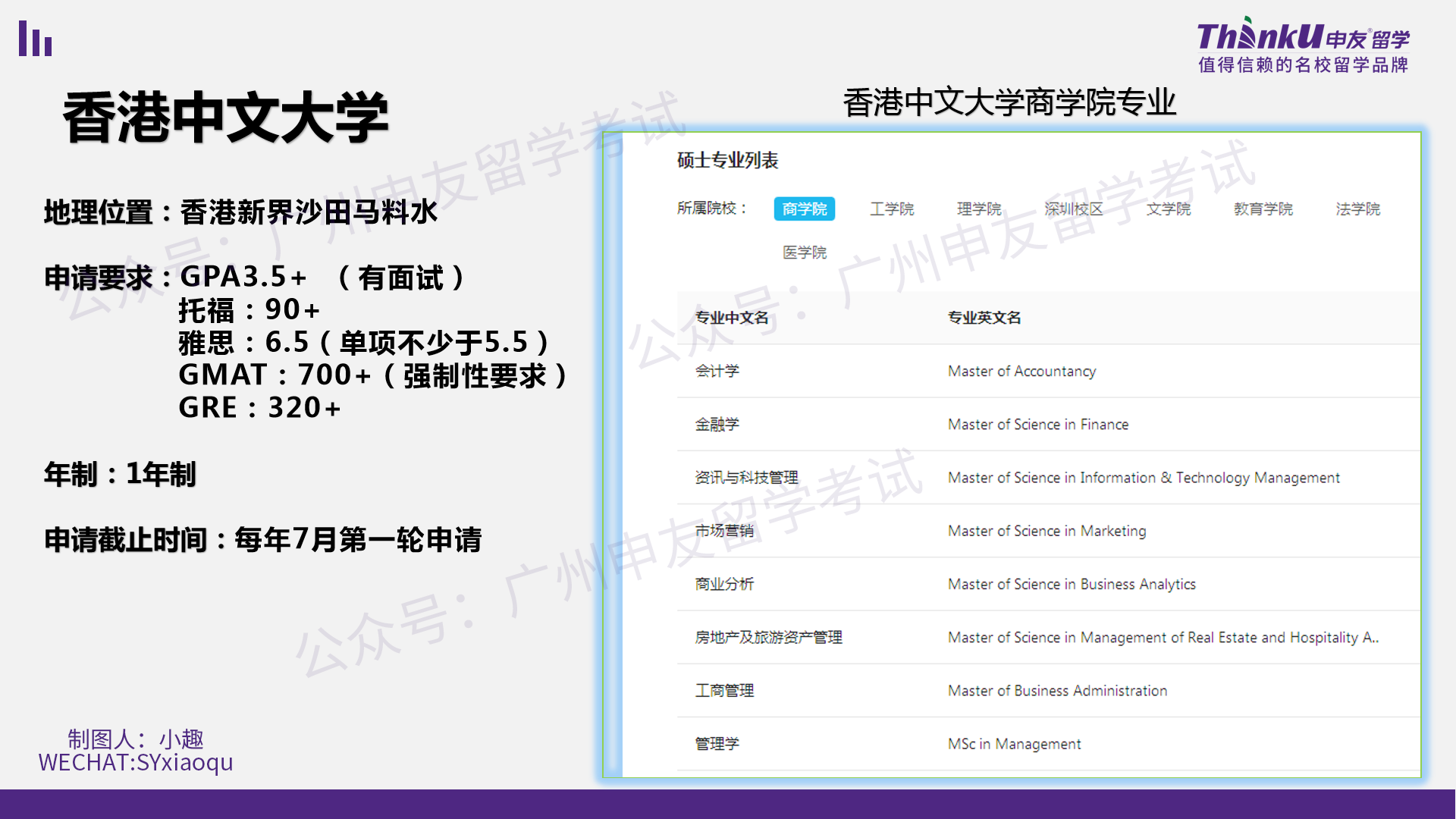Click Master of Accountancy
1456x819 pixels.
[1021, 371]
